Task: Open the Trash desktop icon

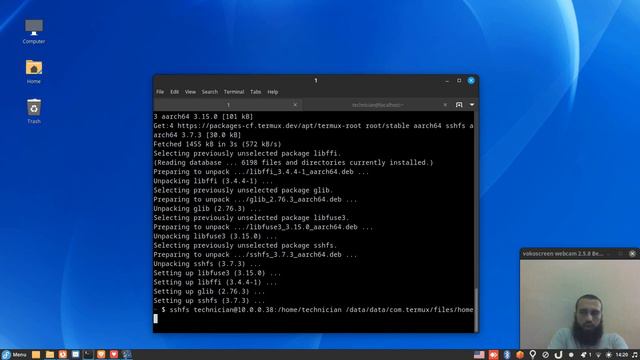Action: click(34, 111)
